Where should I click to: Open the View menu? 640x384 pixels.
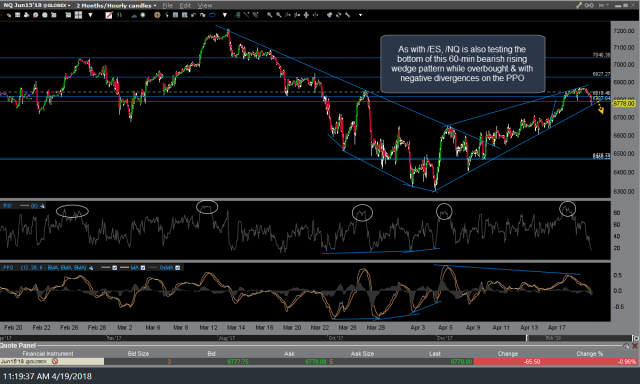(x=205, y=5)
